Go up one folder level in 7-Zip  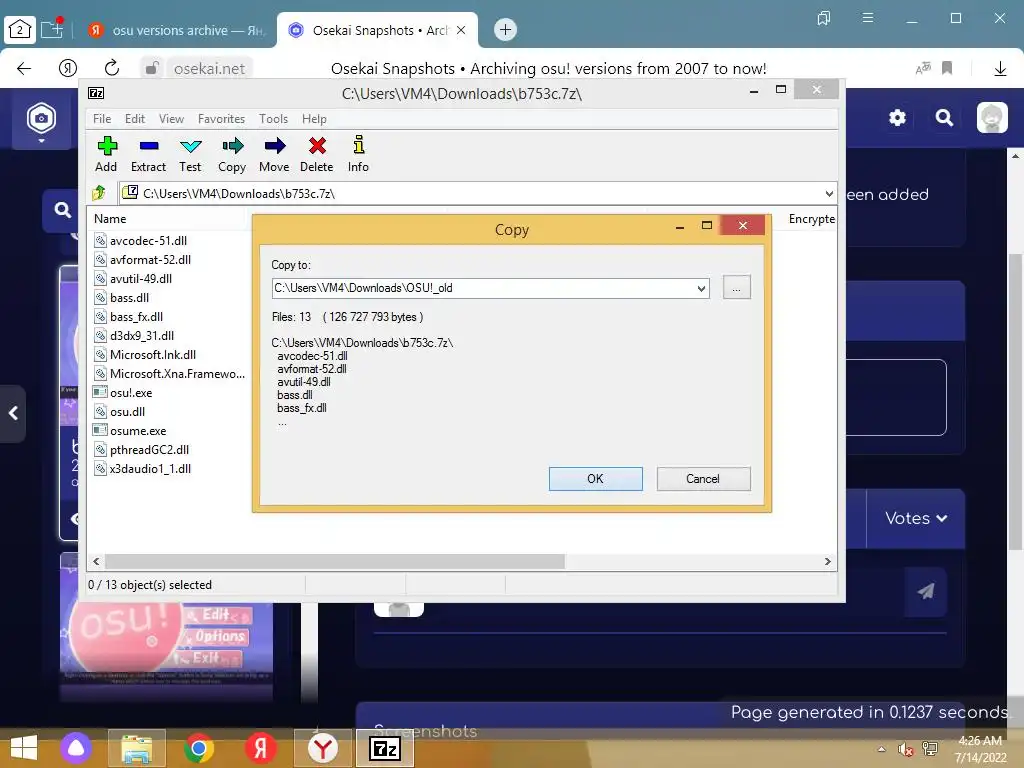tap(99, 193)
